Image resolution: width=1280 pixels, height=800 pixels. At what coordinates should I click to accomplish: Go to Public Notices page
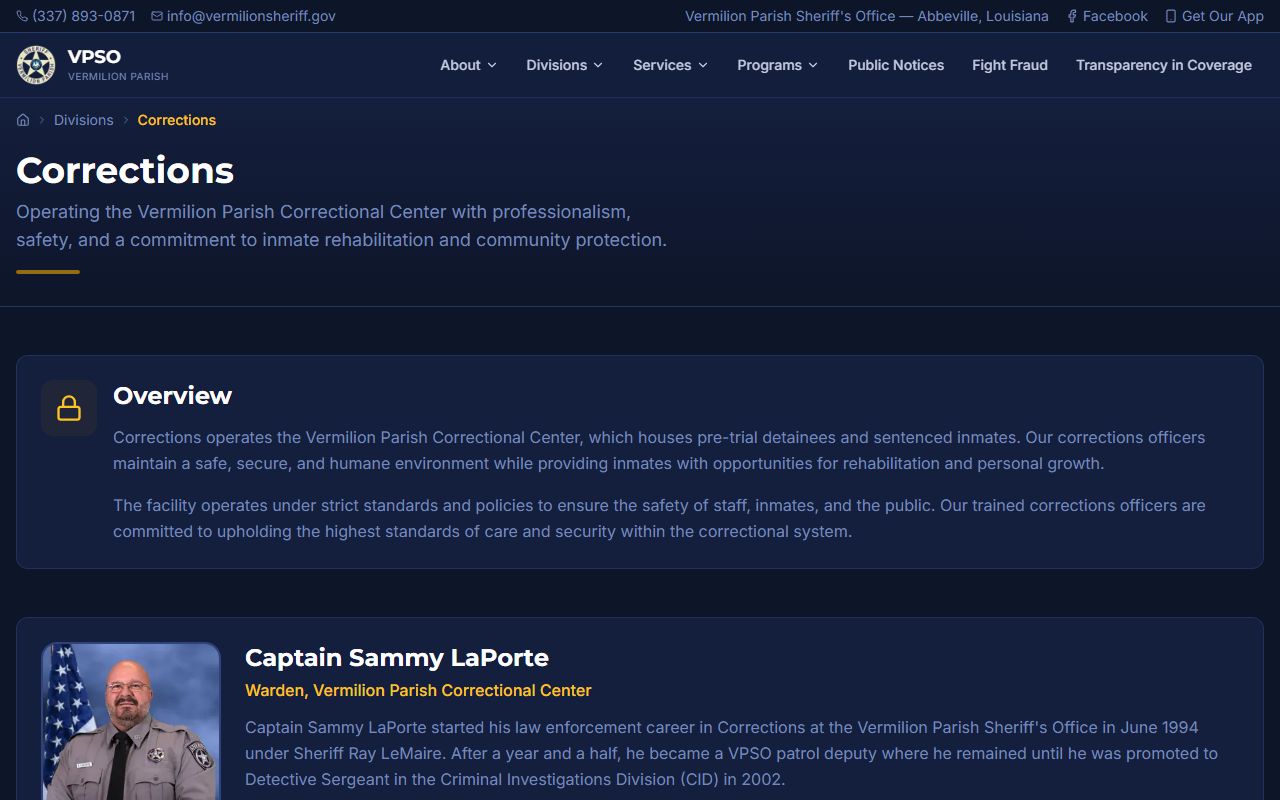(x=896, y=65)
